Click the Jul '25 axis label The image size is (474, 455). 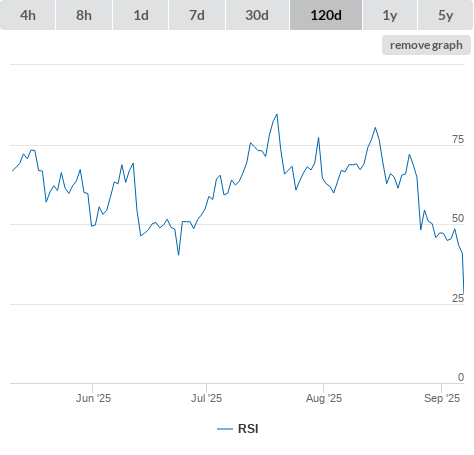point(206,398)
